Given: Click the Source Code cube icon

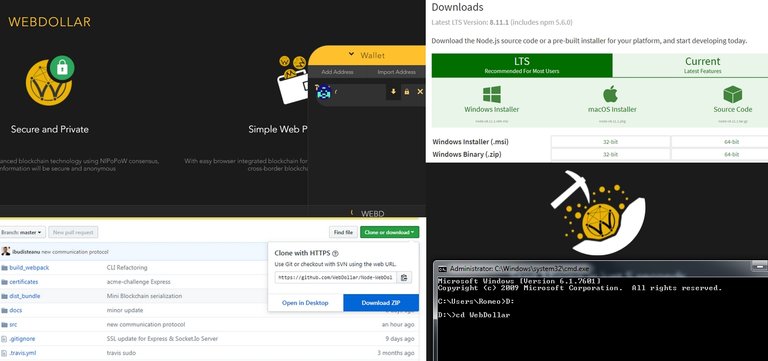Looking at the screenshot, I should 733,94.
